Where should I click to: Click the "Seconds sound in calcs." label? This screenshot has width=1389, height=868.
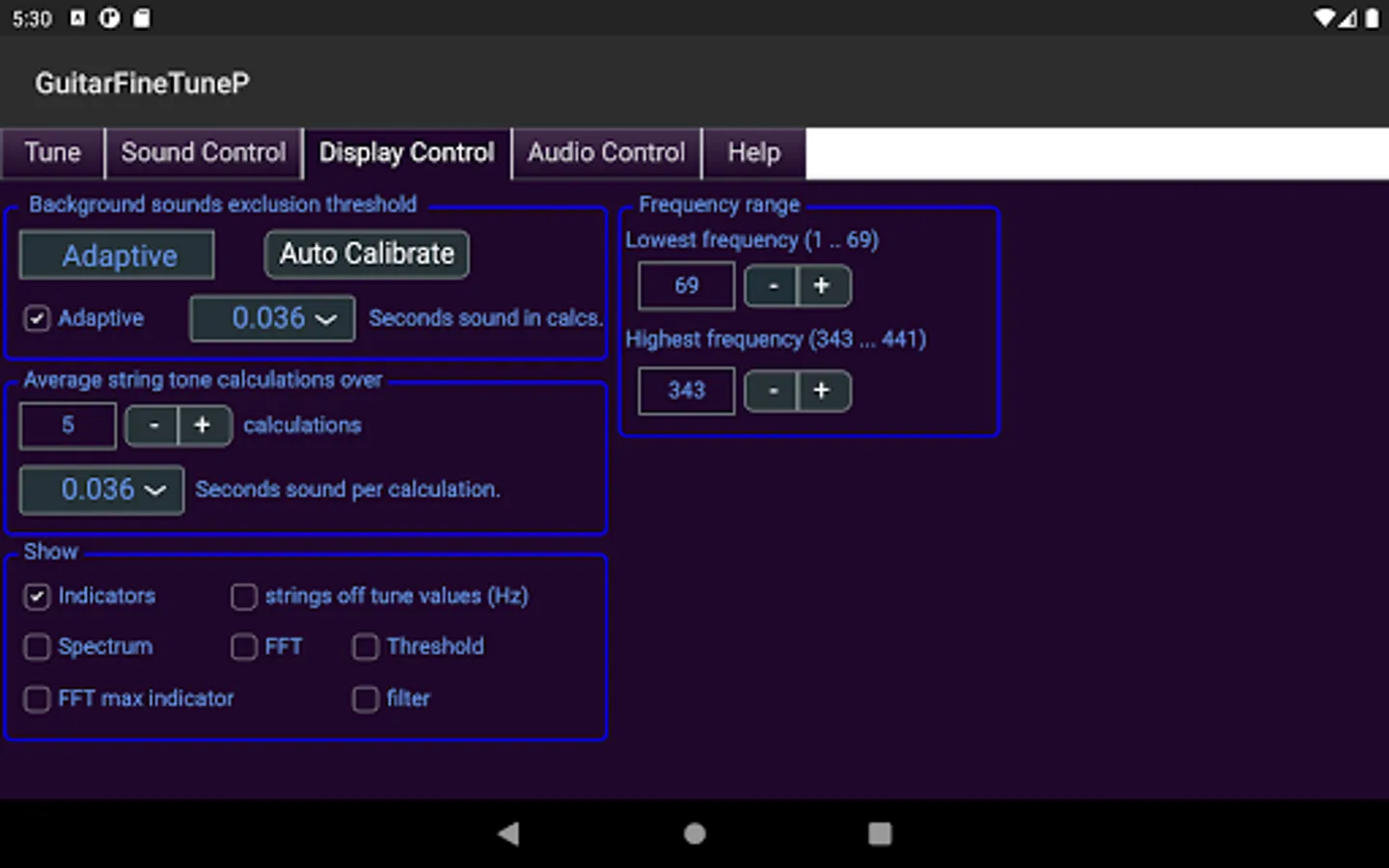pos(485,318)
